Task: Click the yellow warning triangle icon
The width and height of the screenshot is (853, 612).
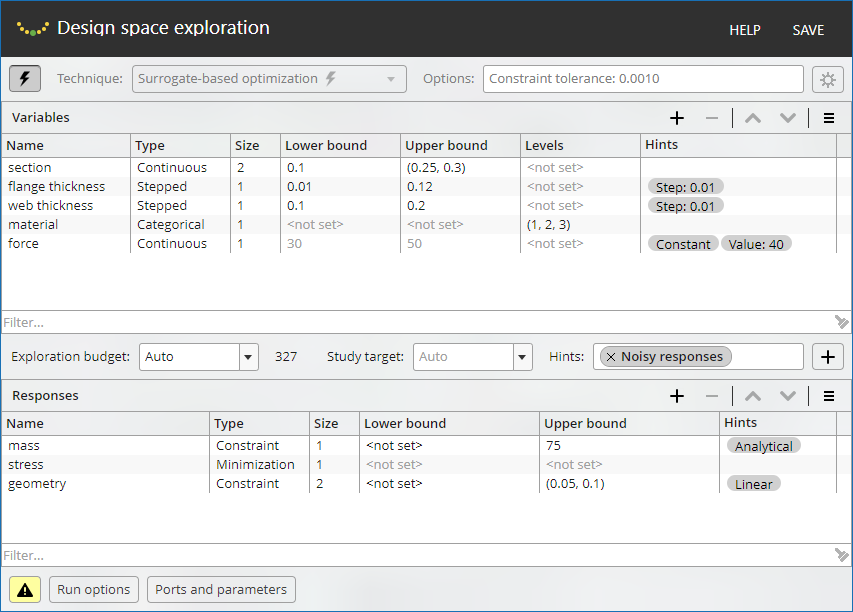Action: (x=25, y=590)
